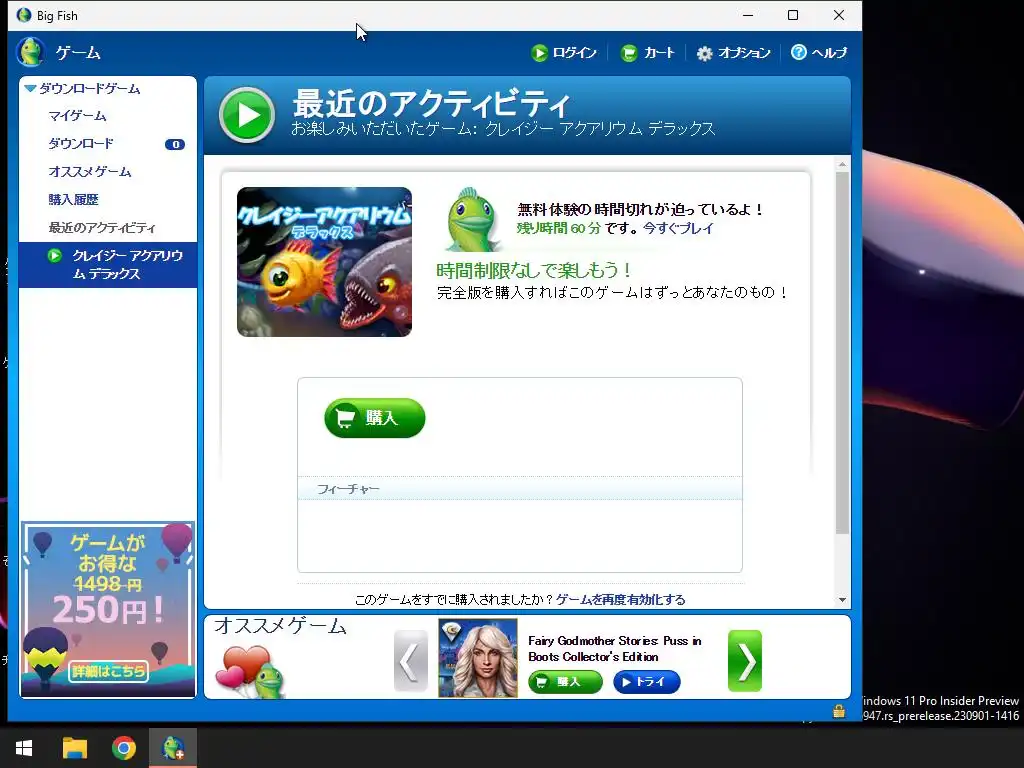Click the green ログイン play icon
Screen dimensions: 1024x768
pyautogui.click(x=539, y=53)
